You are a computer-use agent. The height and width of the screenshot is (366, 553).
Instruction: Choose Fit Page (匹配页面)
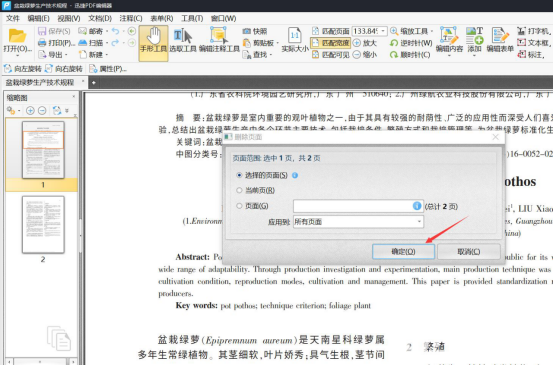(x=330, y=31)
